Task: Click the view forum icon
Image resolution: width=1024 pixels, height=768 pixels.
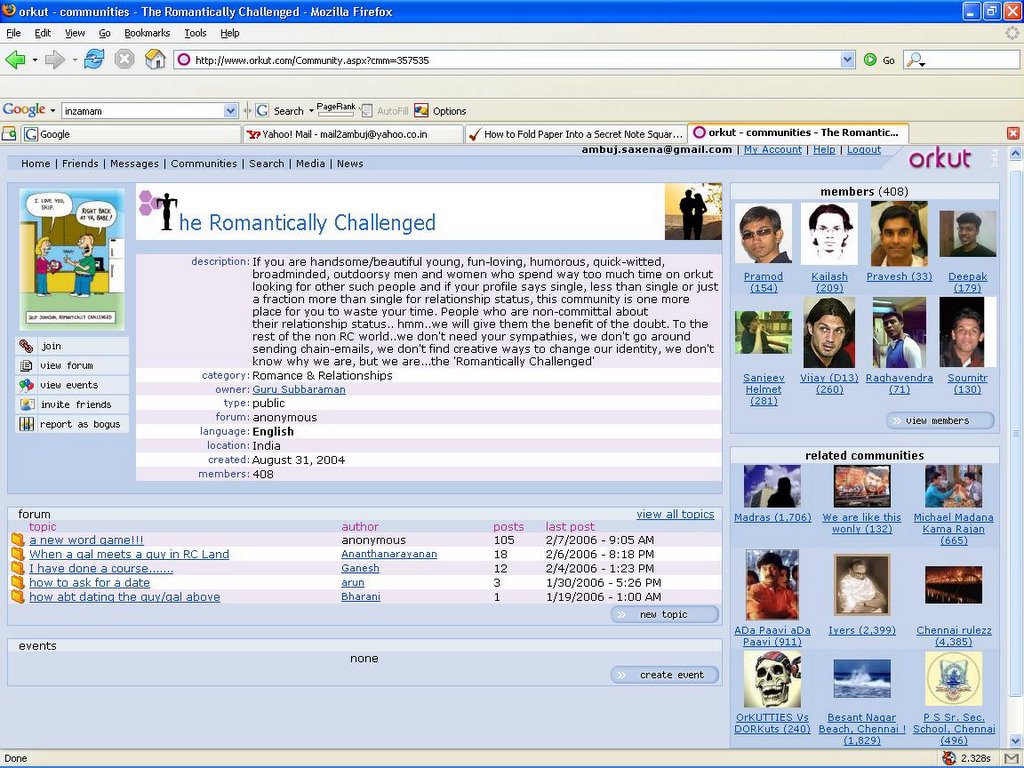Action: [x=26, y=365]
